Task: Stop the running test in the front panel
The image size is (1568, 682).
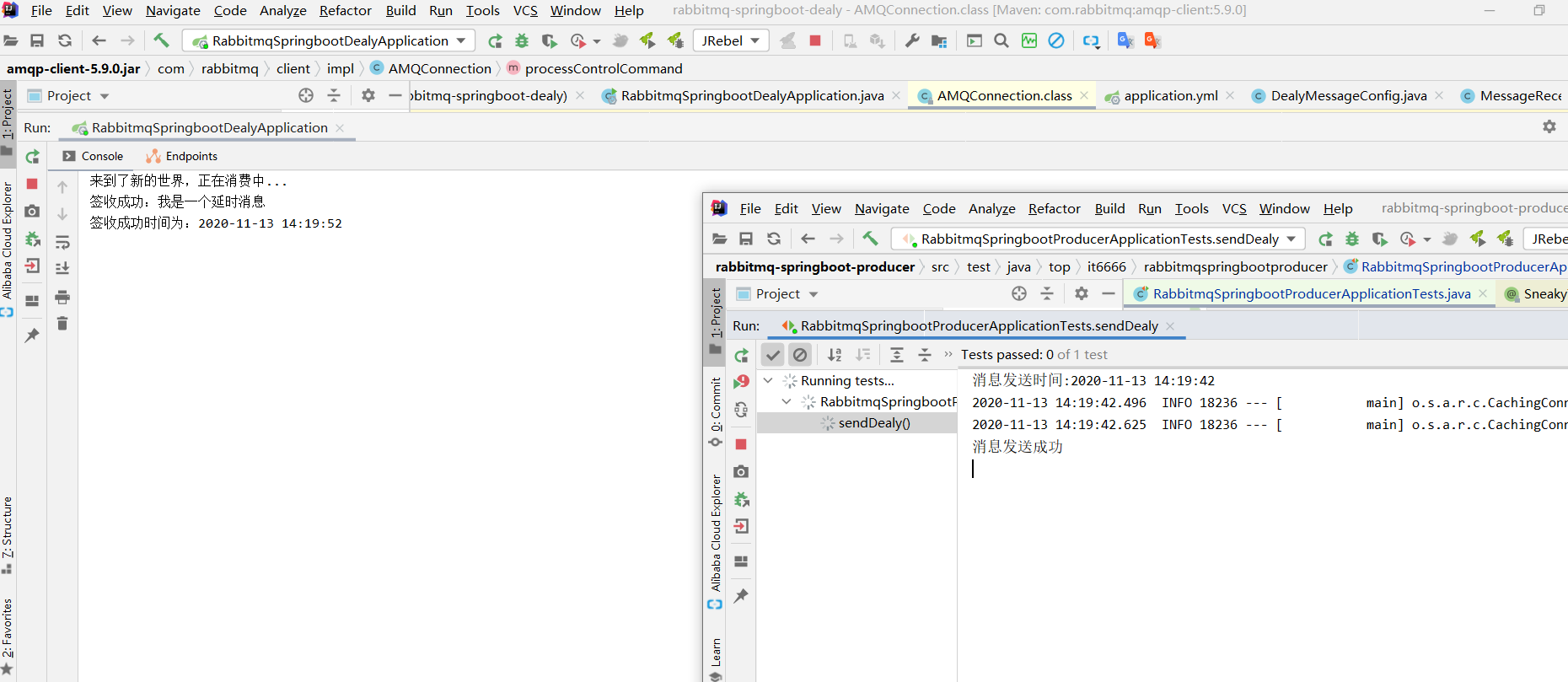Action: click(x=741, y=444)
